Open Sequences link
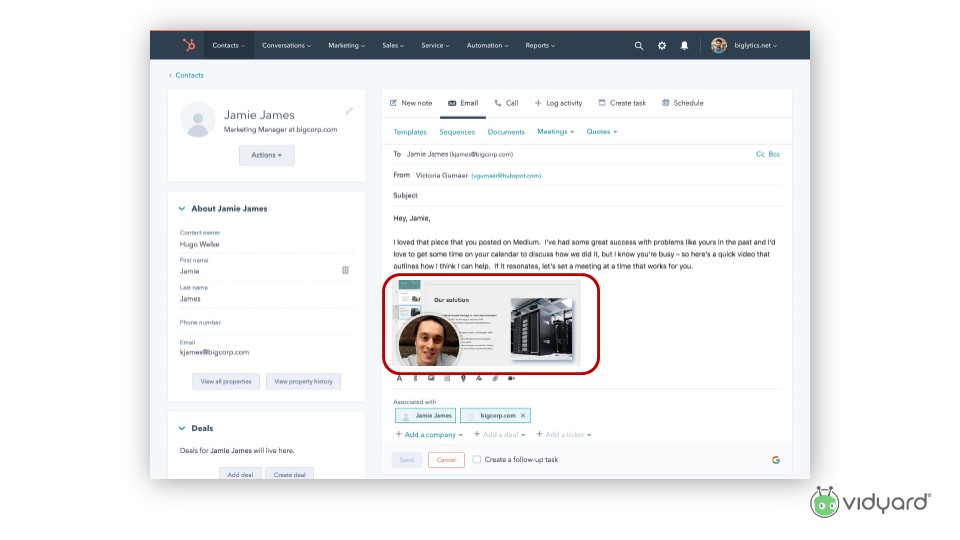Image resolution: width=960 pixels, height=540 pixels. coord(457,132)
